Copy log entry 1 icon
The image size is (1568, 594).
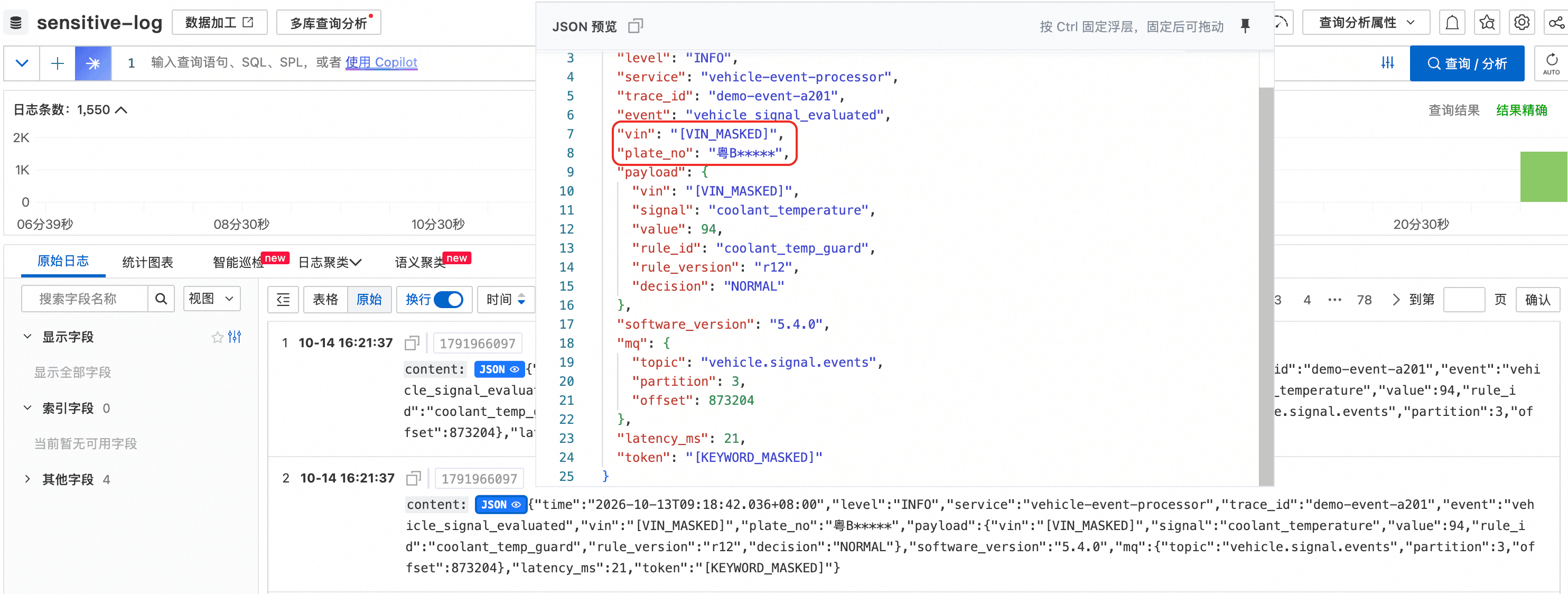412,344
